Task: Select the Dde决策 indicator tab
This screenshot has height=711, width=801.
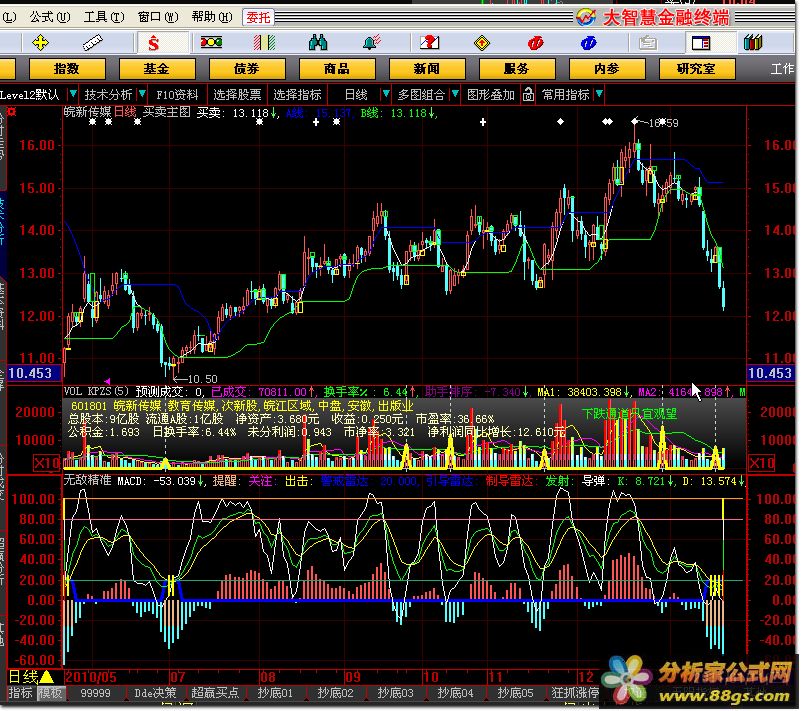Action: [155, 693]
